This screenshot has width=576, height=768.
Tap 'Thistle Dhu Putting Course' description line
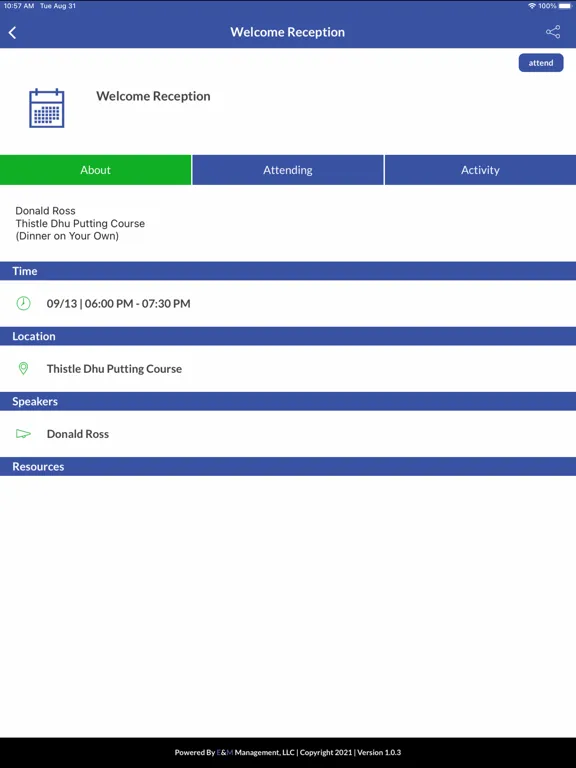point(80,223)
